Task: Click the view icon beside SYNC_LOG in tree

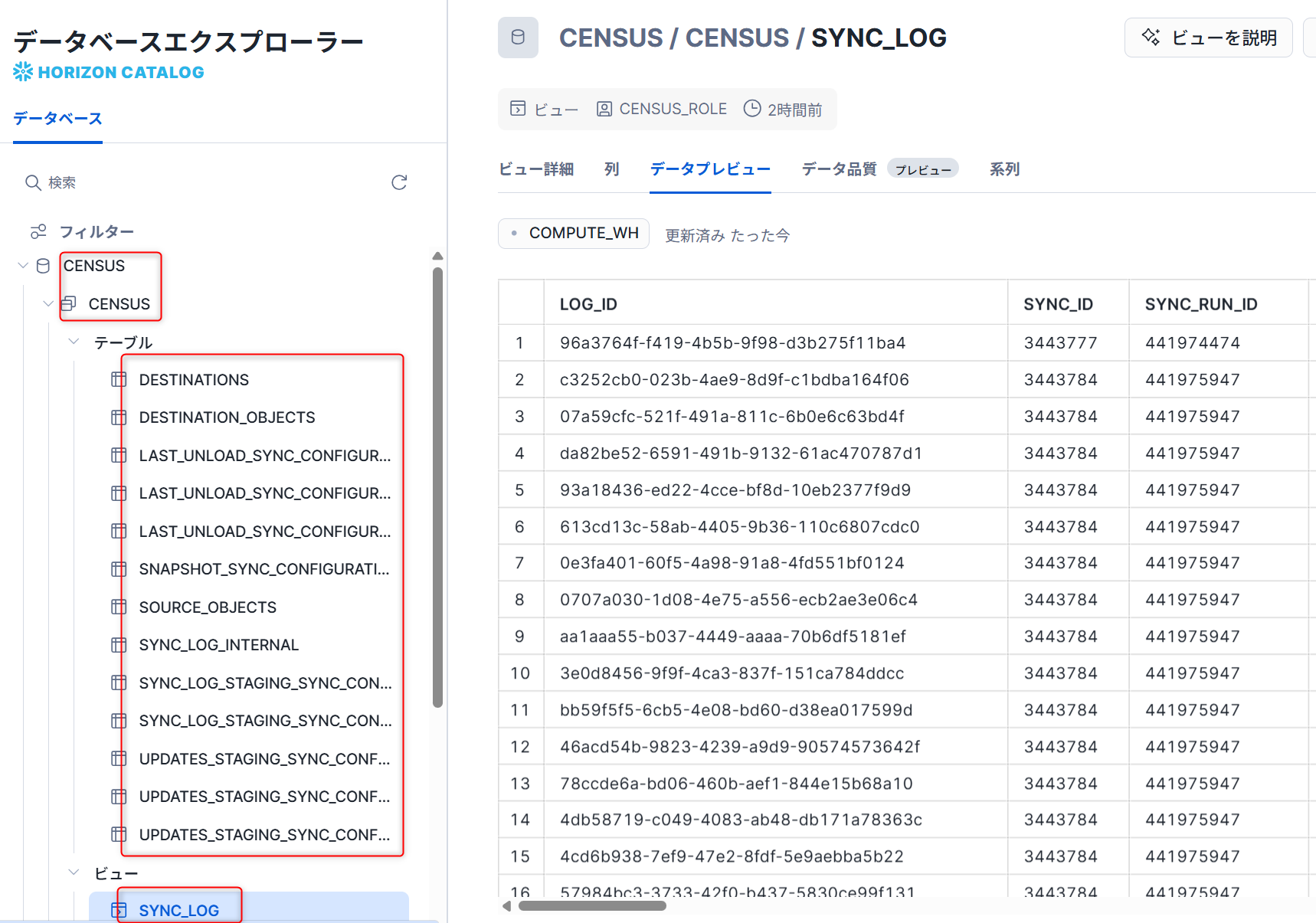Action: [x=119, y=910]
